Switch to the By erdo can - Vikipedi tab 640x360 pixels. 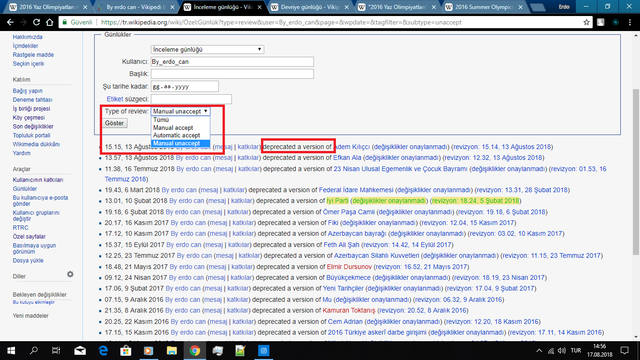pos(135,7)
